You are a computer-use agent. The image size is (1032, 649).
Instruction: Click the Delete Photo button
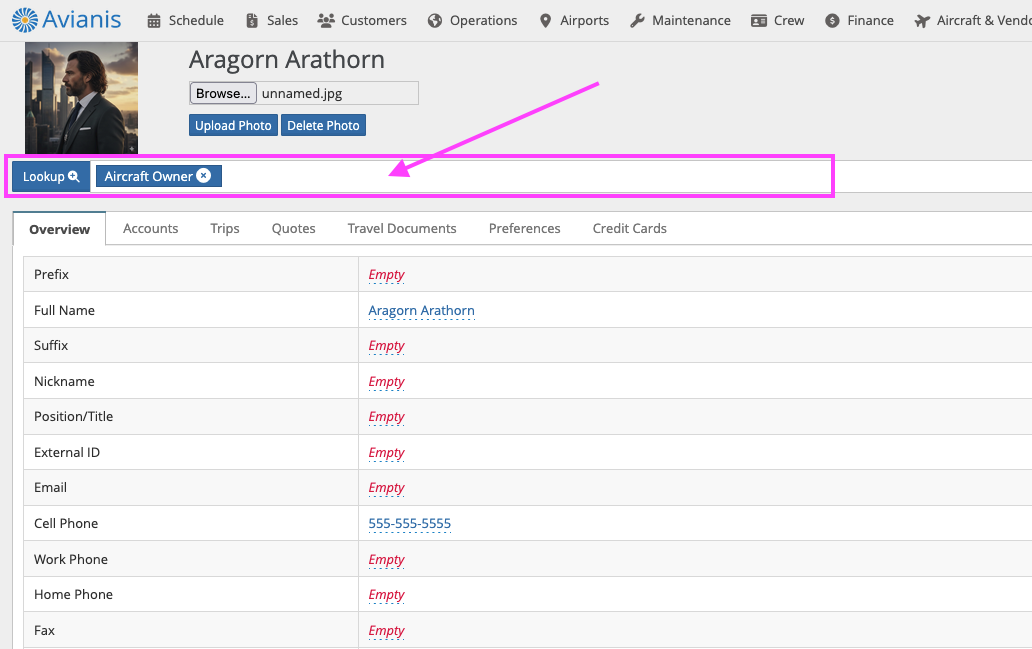click(x=323, y=125)
